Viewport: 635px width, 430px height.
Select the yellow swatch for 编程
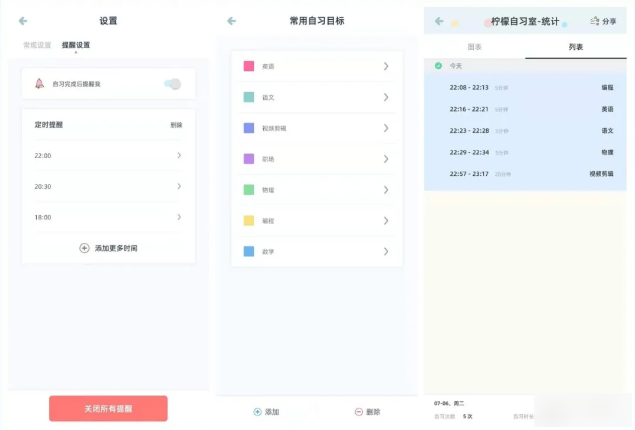pos(249,221)
